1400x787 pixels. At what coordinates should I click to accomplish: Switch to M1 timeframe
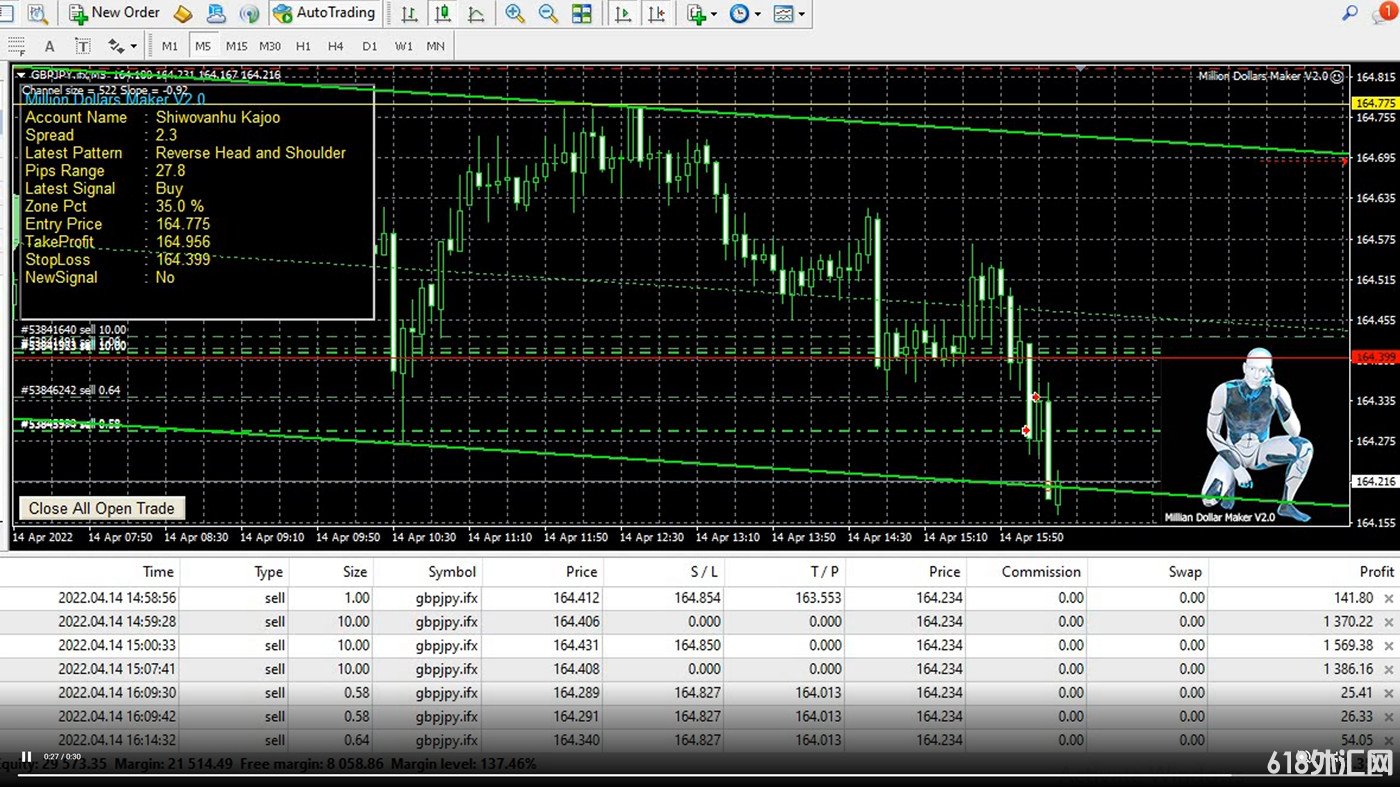tap(170, 46)
